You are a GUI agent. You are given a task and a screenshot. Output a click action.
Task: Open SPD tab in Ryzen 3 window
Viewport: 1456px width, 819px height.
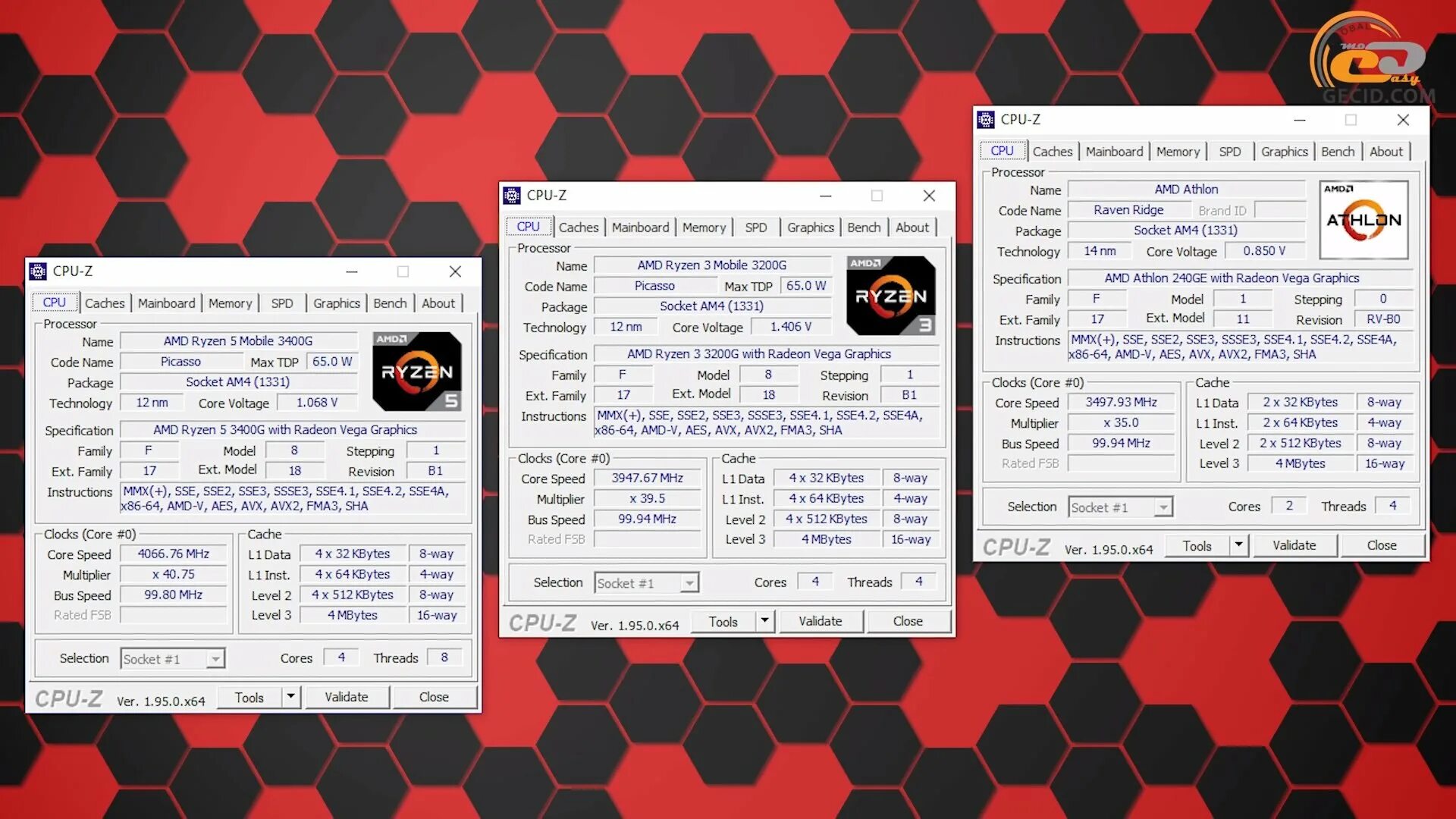[x=756, y=227]
